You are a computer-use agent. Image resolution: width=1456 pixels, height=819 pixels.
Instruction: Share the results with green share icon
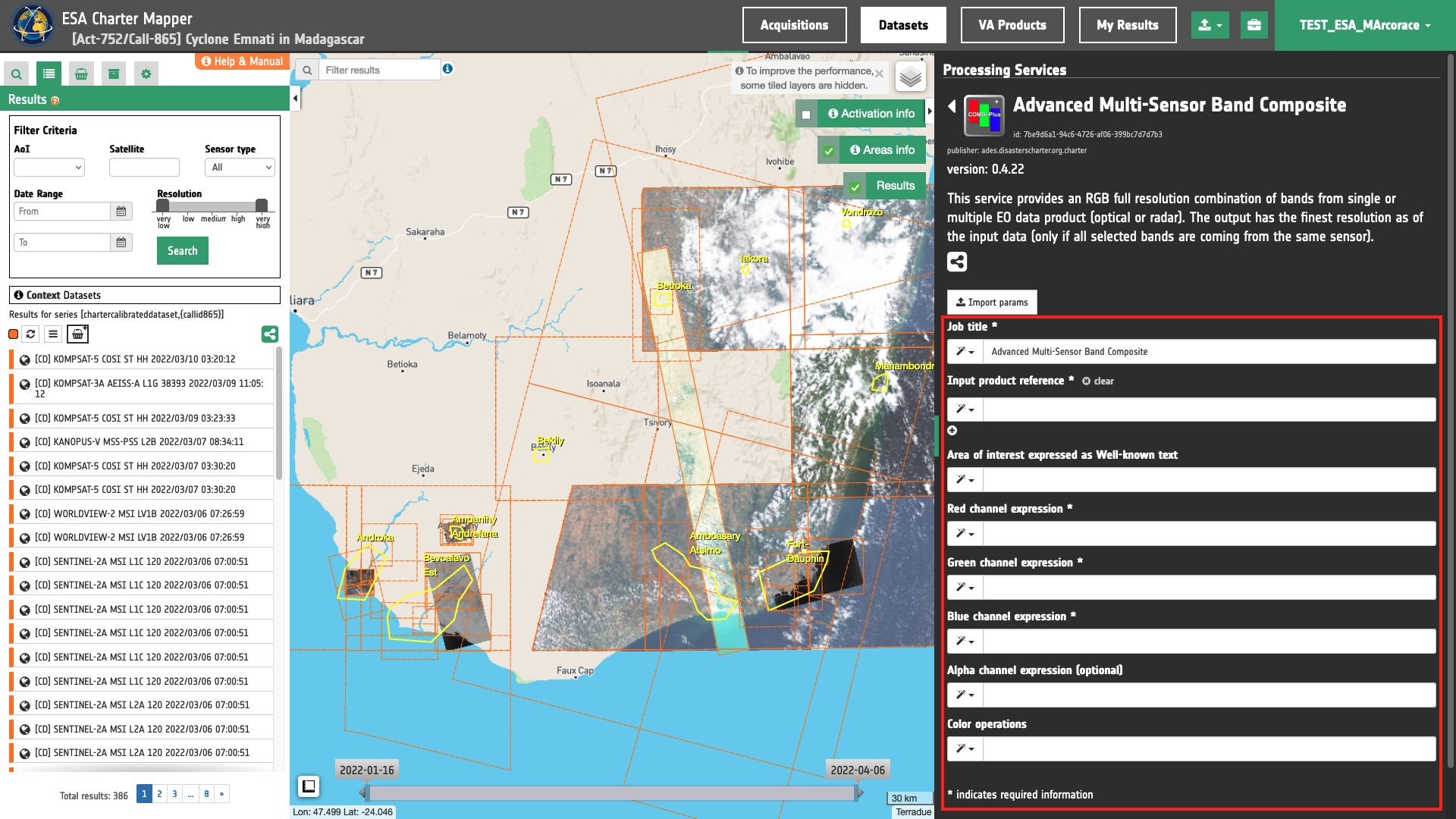(270, 334)
